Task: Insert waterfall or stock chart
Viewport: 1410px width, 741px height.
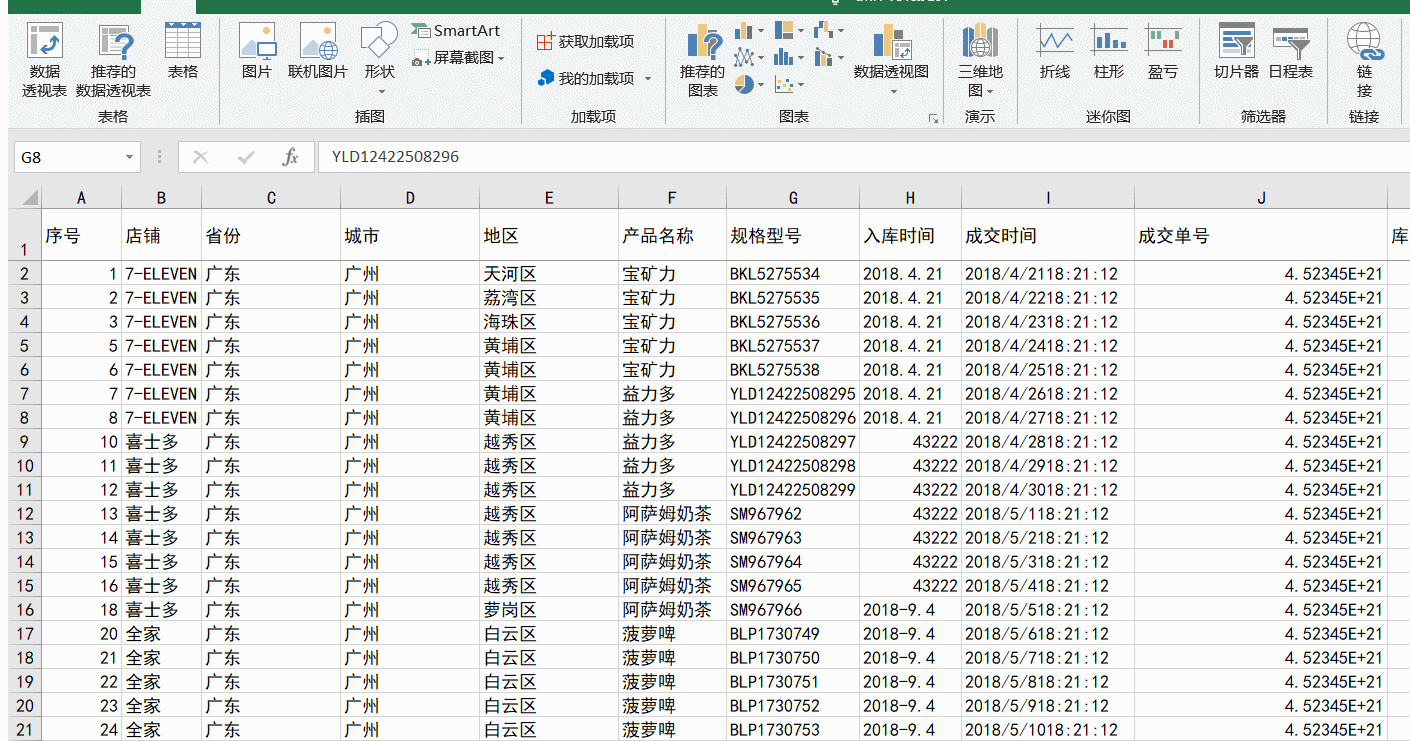Action: (828, 31)
